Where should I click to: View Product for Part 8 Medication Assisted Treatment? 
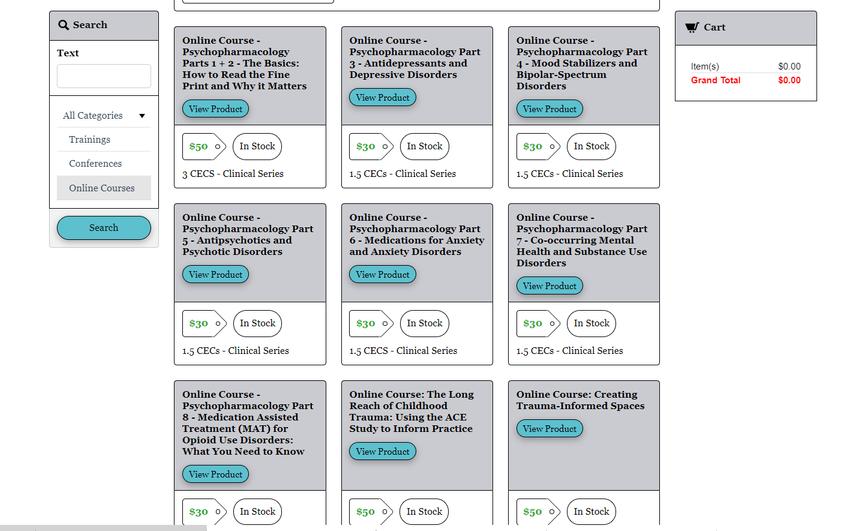coord(215,474)
